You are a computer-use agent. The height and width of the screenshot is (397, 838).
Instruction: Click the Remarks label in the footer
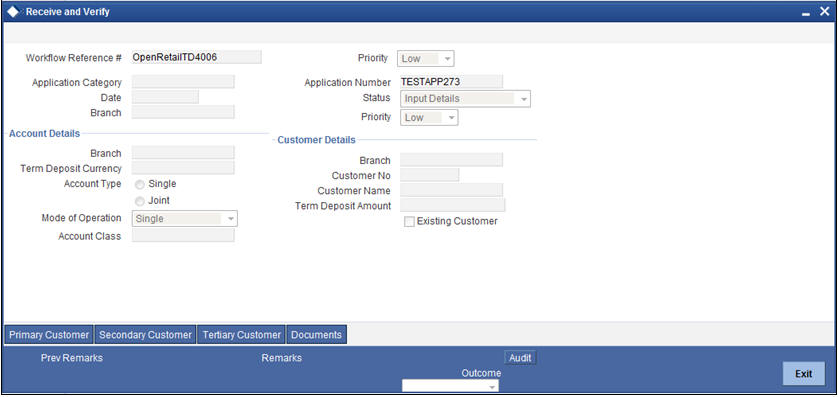pos(282,358)
